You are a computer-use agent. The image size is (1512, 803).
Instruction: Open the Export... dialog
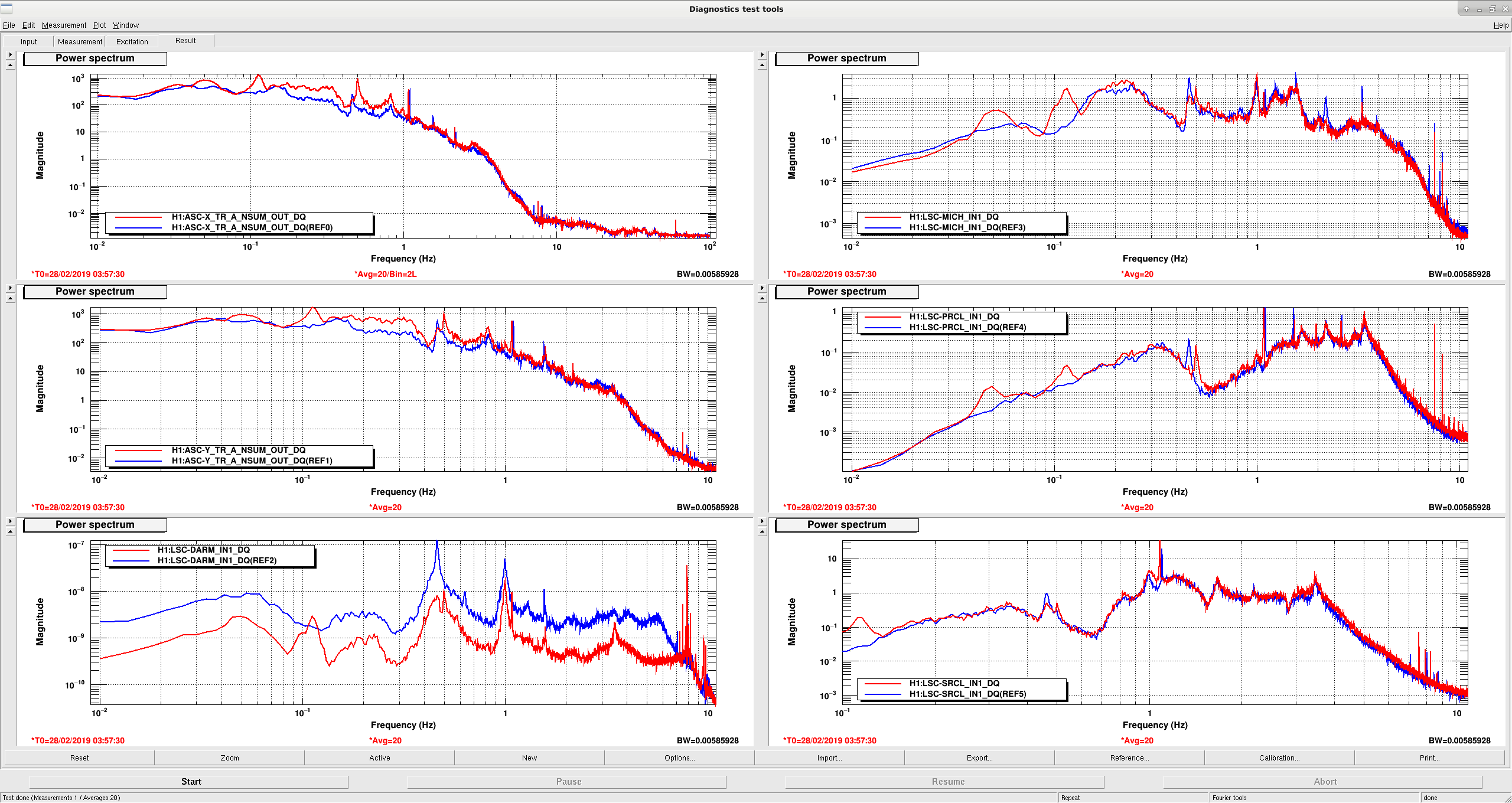979,758
